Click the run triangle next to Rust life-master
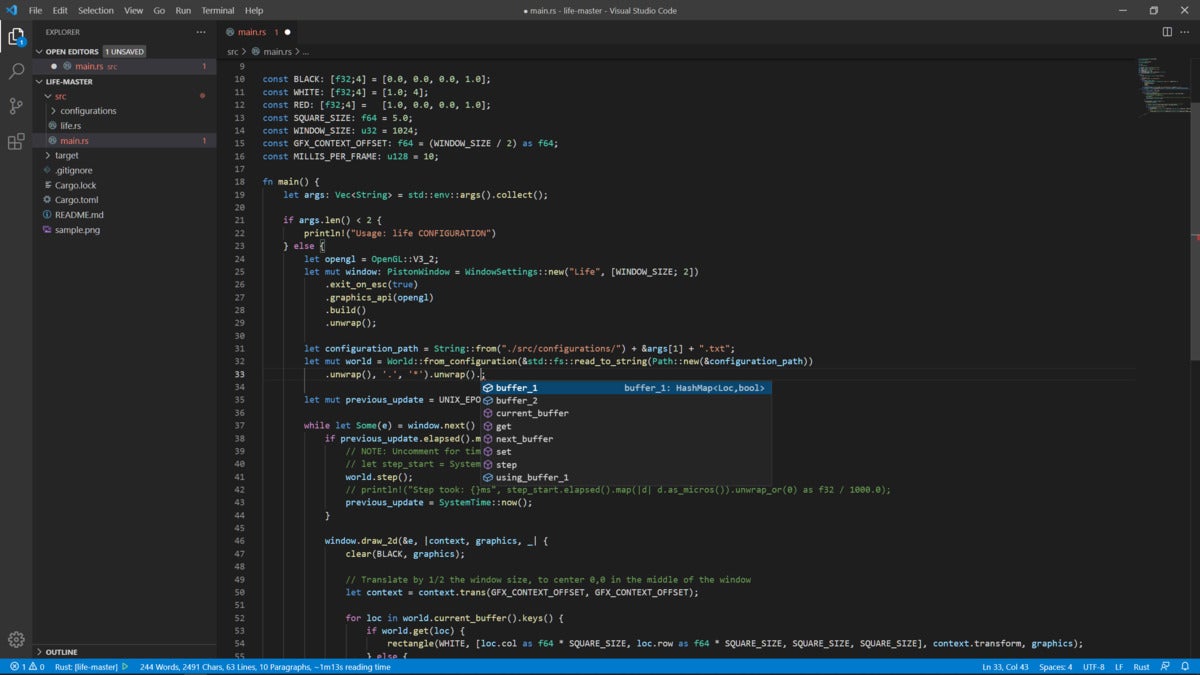1200x675 pixels. 126,666
